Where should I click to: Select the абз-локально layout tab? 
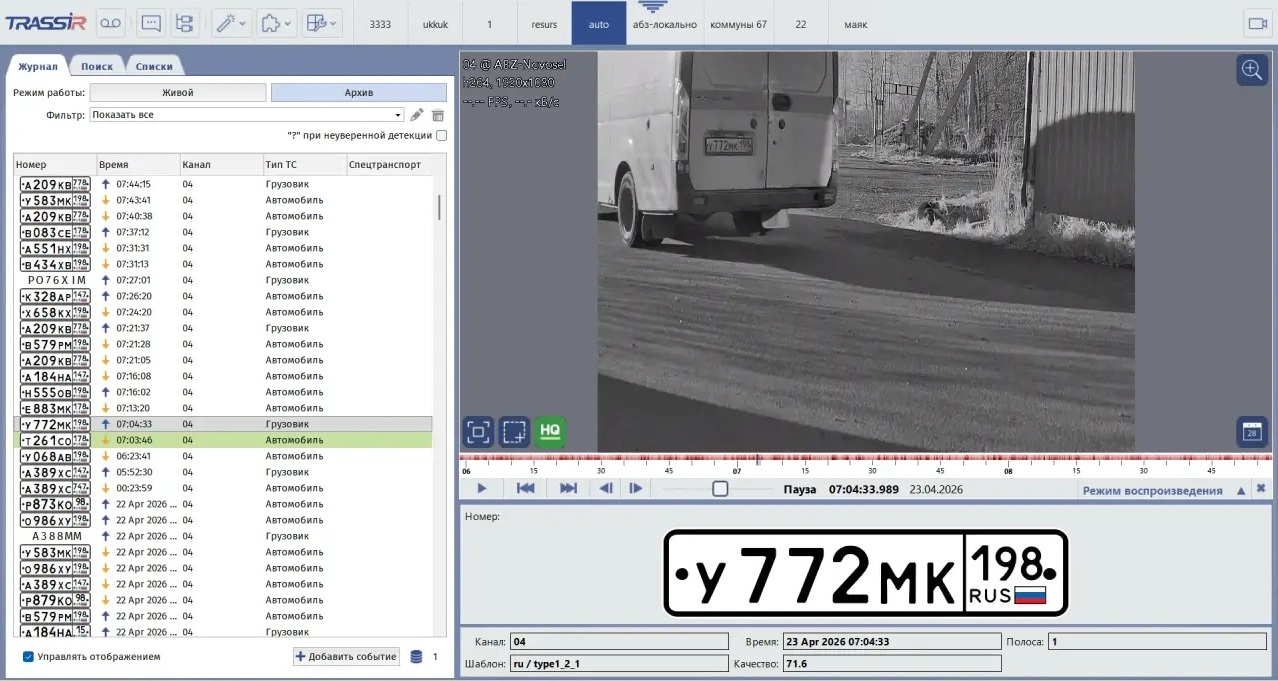(664, 24)
